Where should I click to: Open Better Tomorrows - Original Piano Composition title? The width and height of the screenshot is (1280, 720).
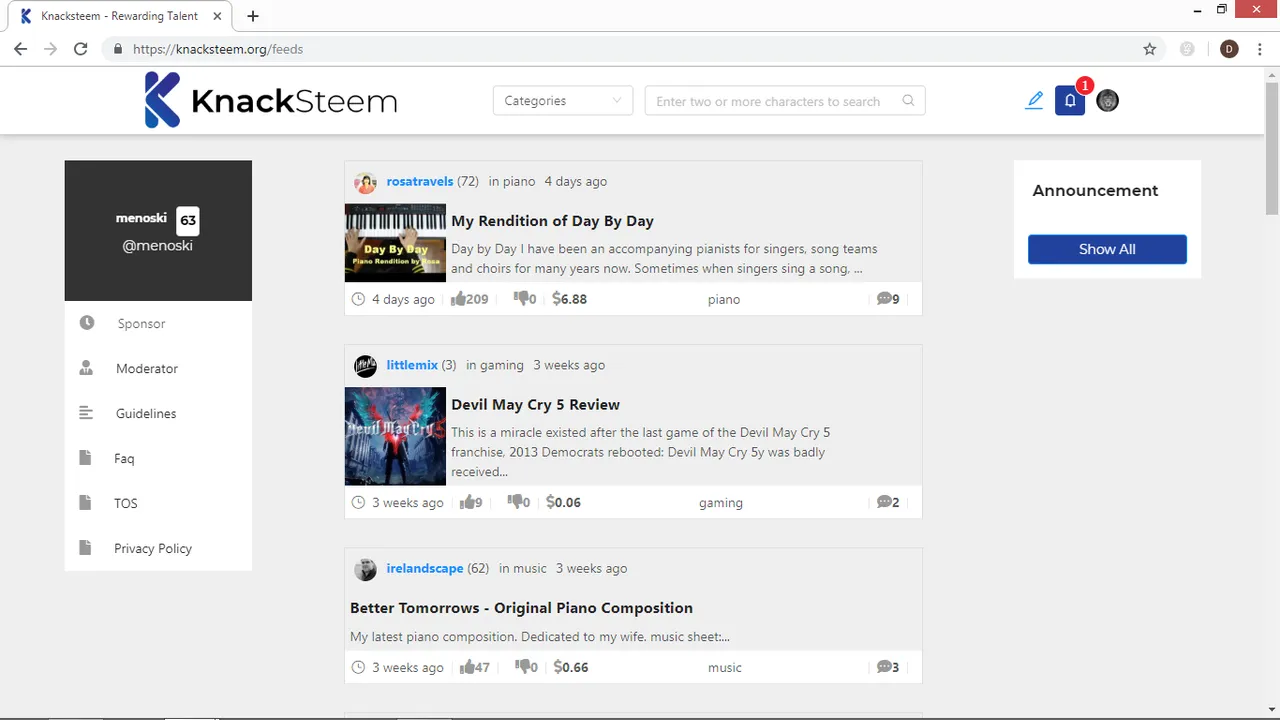[x=521, y=608]
